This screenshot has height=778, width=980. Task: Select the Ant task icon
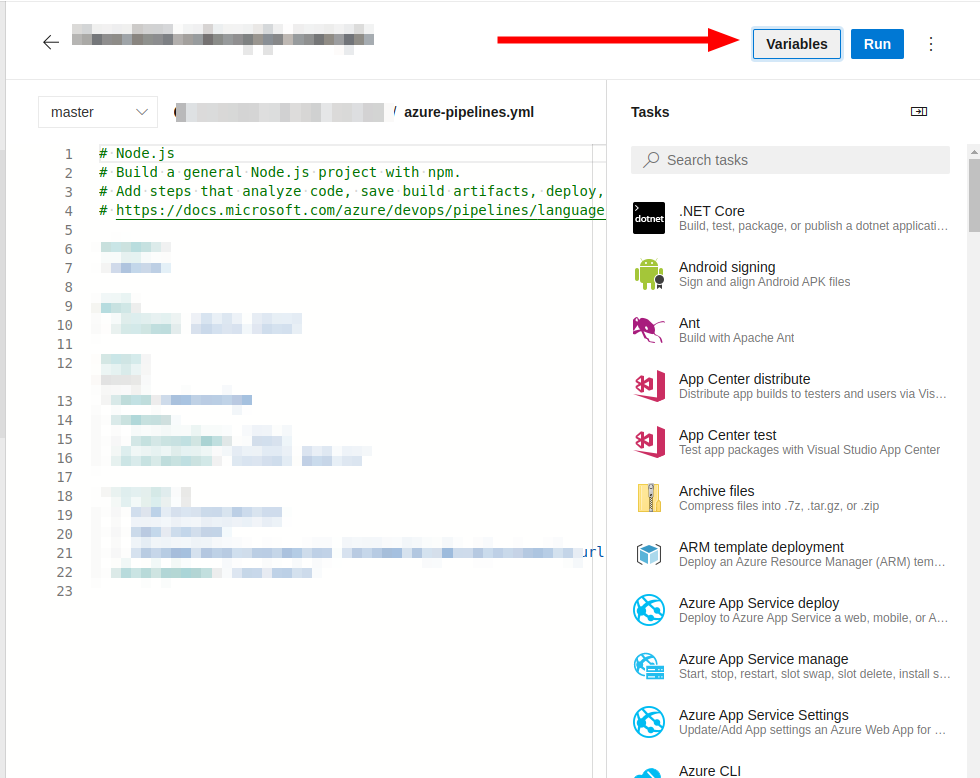[x=649, y=330]
